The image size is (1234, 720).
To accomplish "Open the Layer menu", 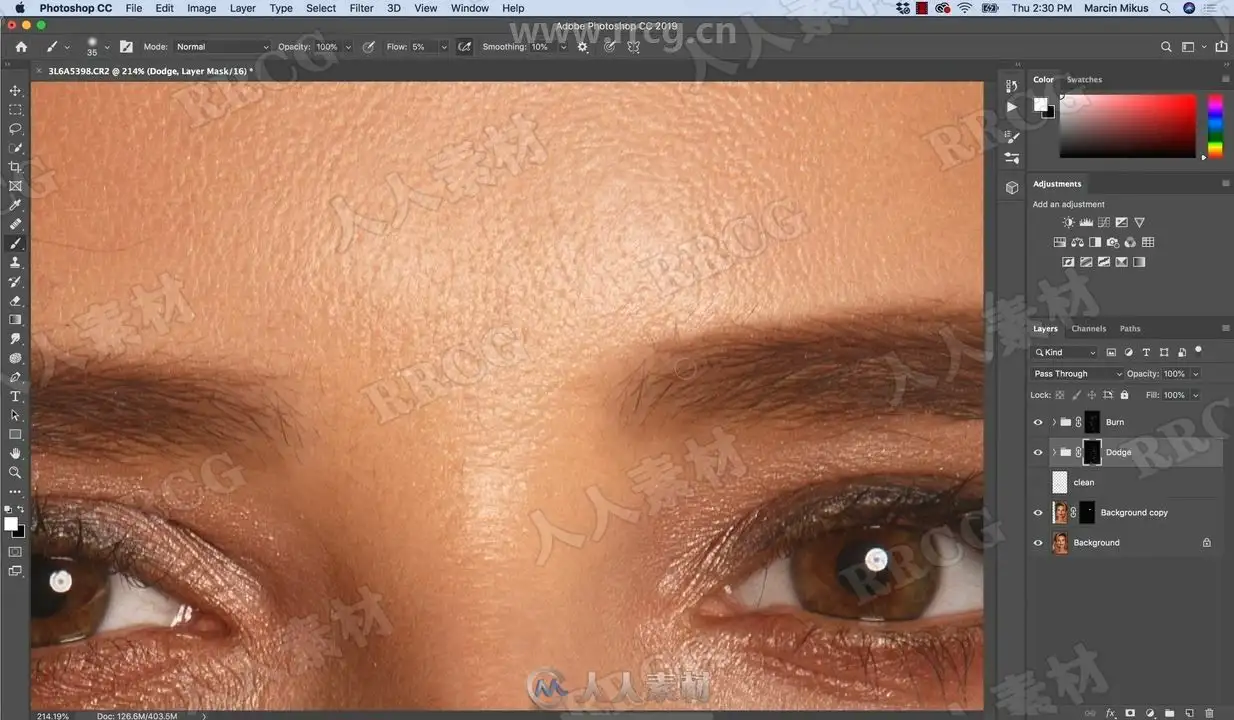I will (x=243, y=8).
